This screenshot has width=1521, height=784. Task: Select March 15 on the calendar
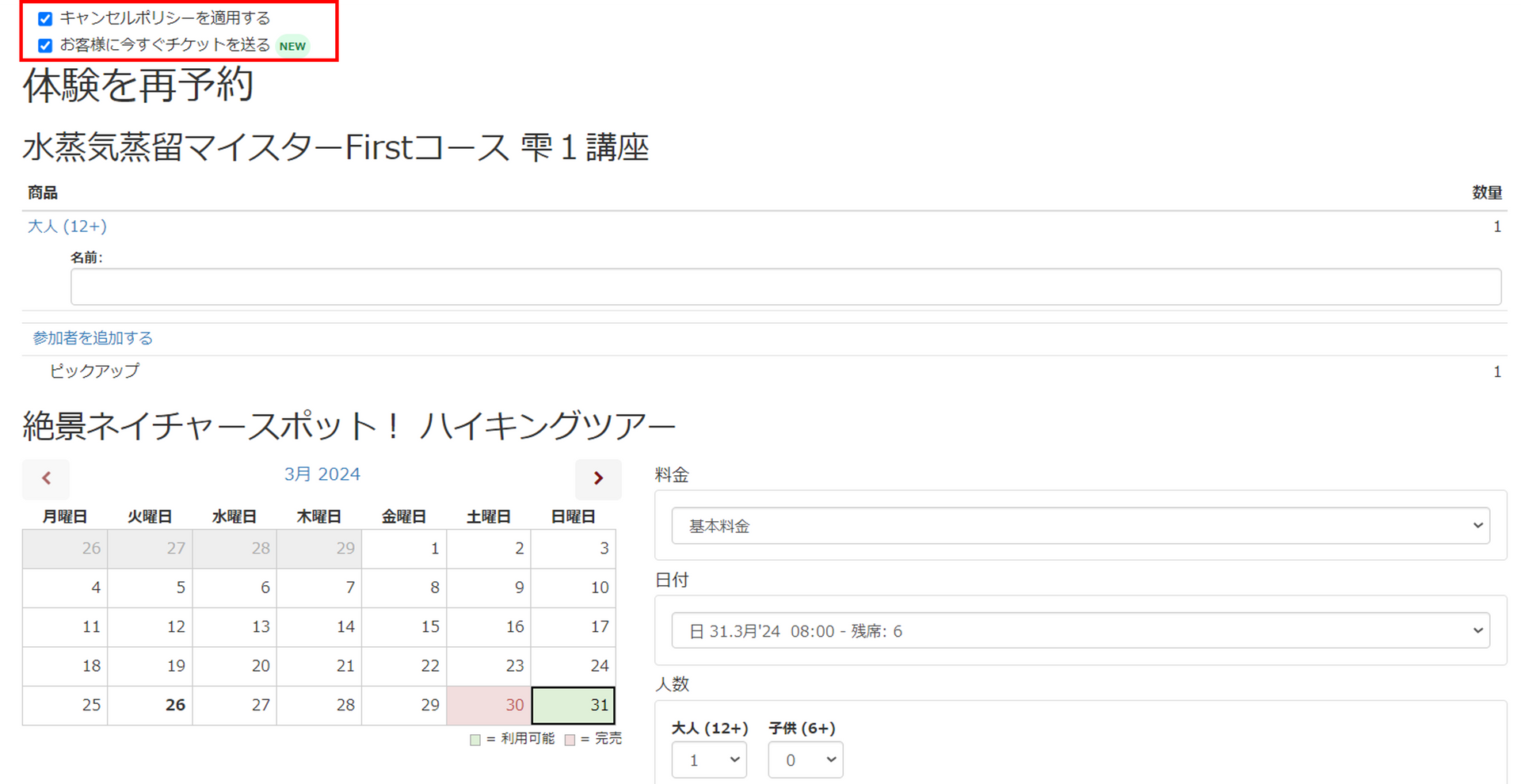point(404,626)
